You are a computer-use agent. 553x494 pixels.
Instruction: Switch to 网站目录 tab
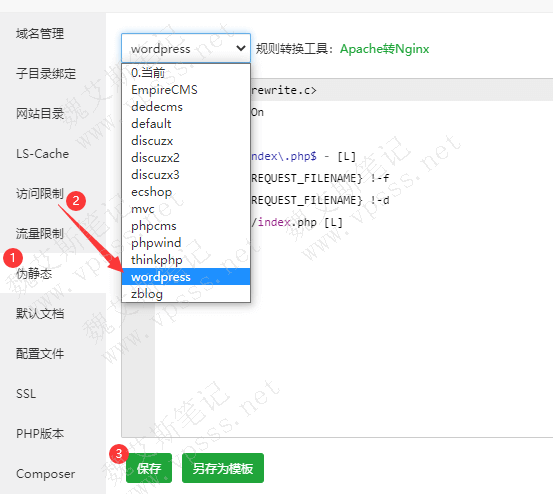click(53, 114)
